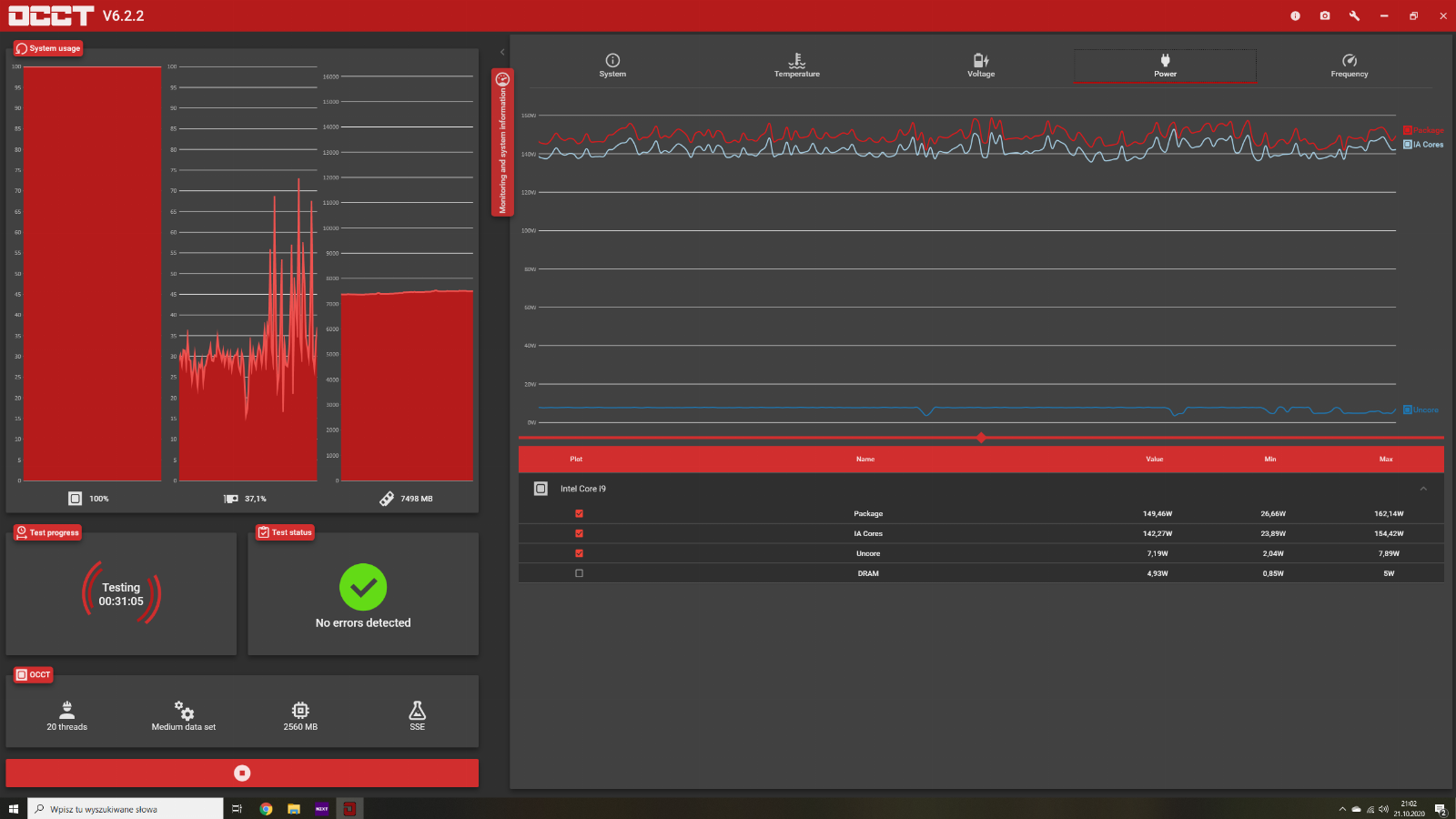1456x819 pixels.
Task: Uncheck the Uncore plot checkbox
Action: click(x=579, y=553)
